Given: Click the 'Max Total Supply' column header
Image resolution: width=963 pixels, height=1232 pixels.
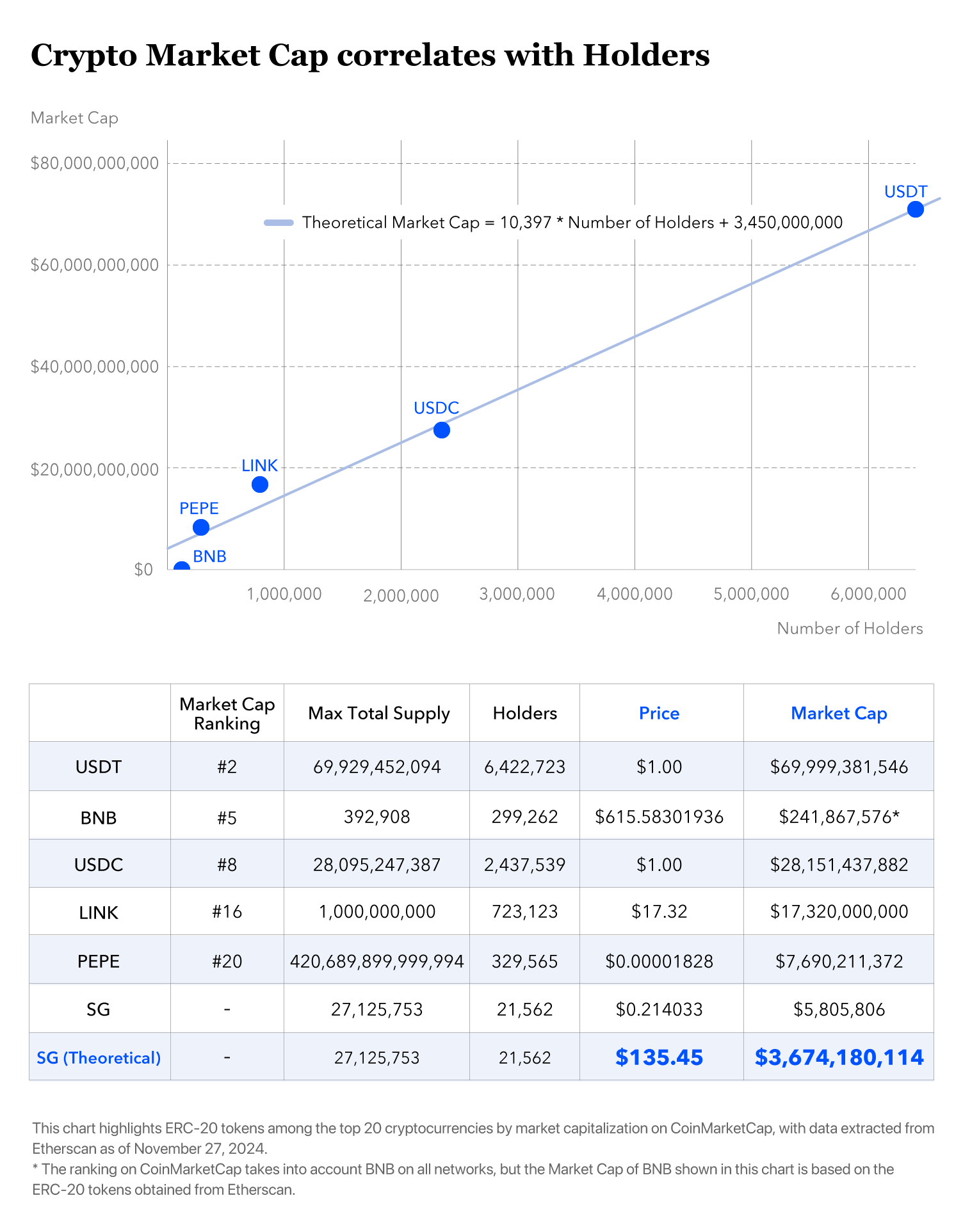Looking at the screenshot, I should (379, 714).
